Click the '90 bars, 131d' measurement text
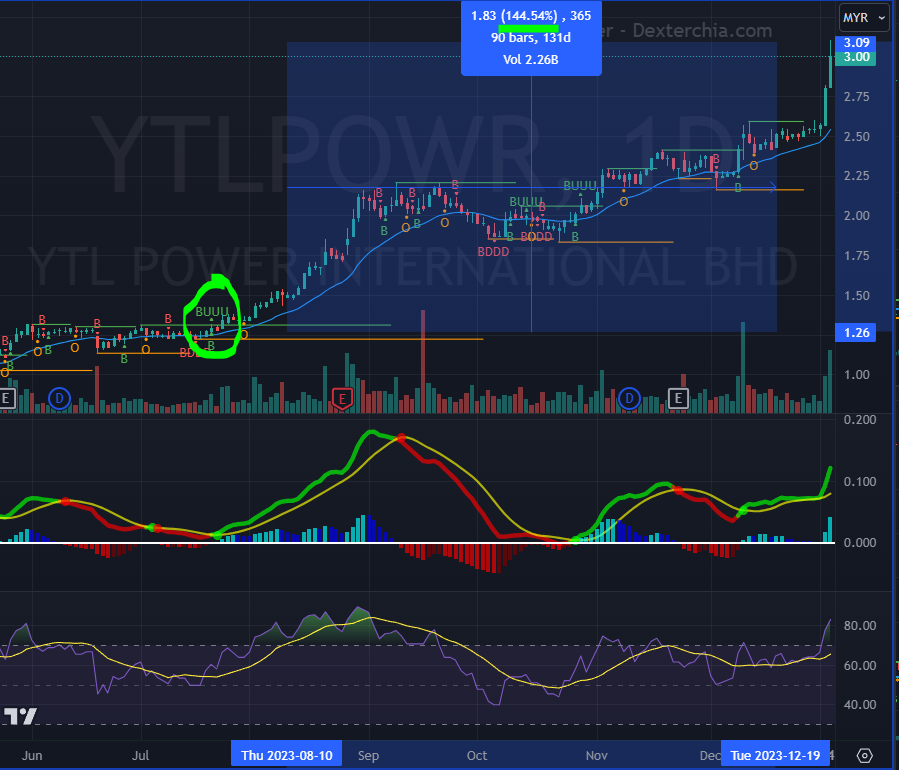Image resolution: width=899 pixels, height=770 pixels. coord(531,38)
